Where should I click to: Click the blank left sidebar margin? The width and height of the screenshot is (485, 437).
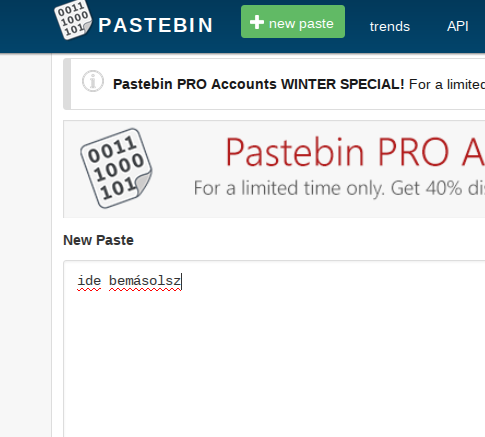(x=26, y=245)
